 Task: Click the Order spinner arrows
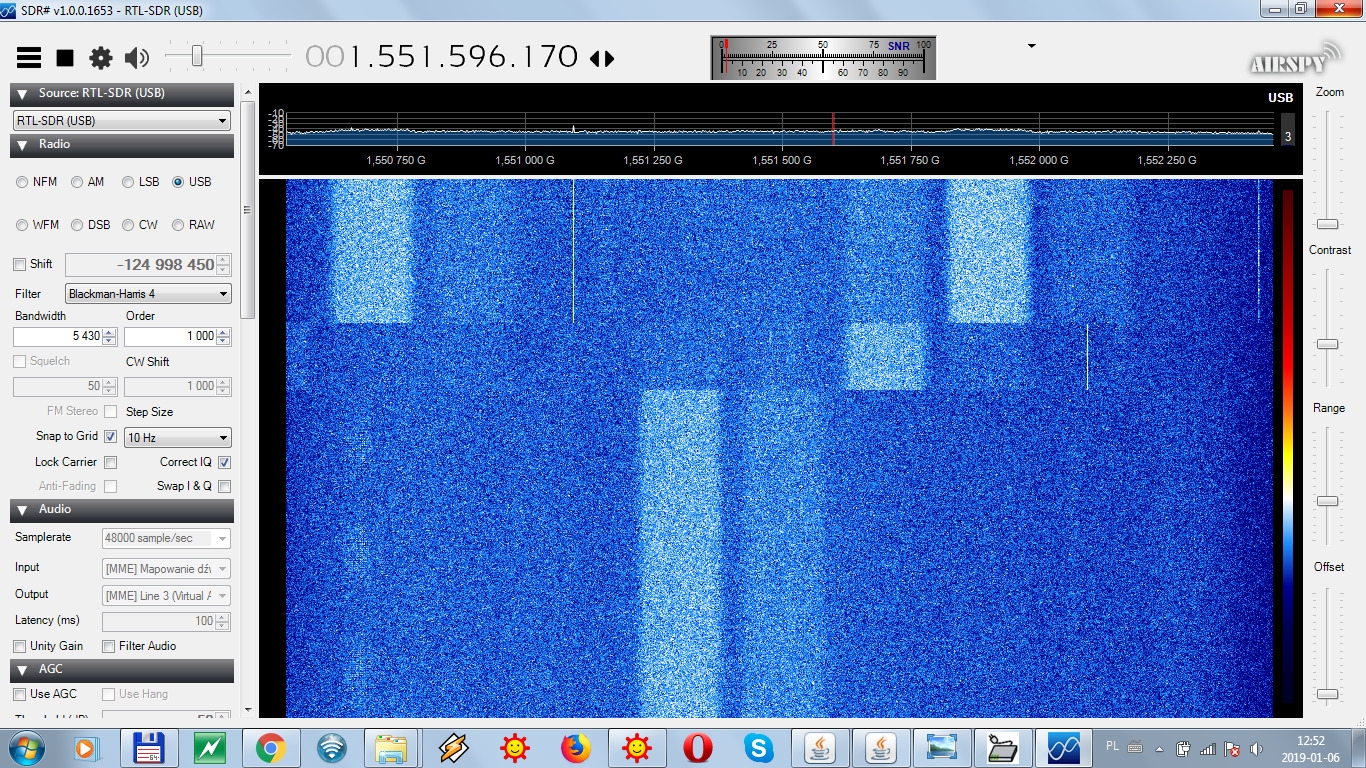pos(224,336)
